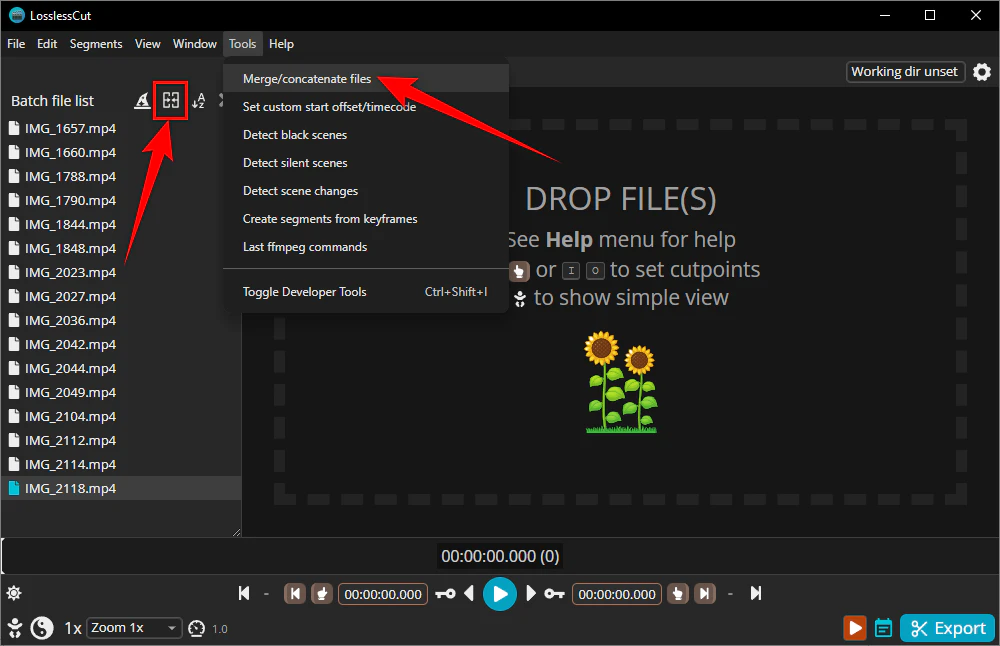Select IMG_2112.mp4 in batch list

tap(121, 441)
